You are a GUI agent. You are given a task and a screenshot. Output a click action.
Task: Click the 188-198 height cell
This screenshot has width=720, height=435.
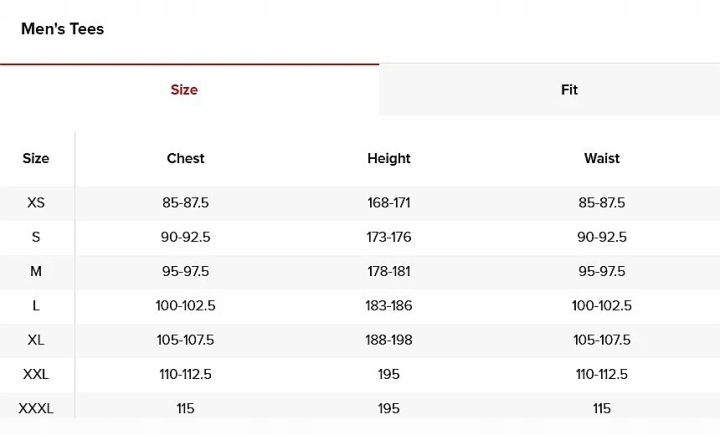pyautogui.click(x=389, y=340)
